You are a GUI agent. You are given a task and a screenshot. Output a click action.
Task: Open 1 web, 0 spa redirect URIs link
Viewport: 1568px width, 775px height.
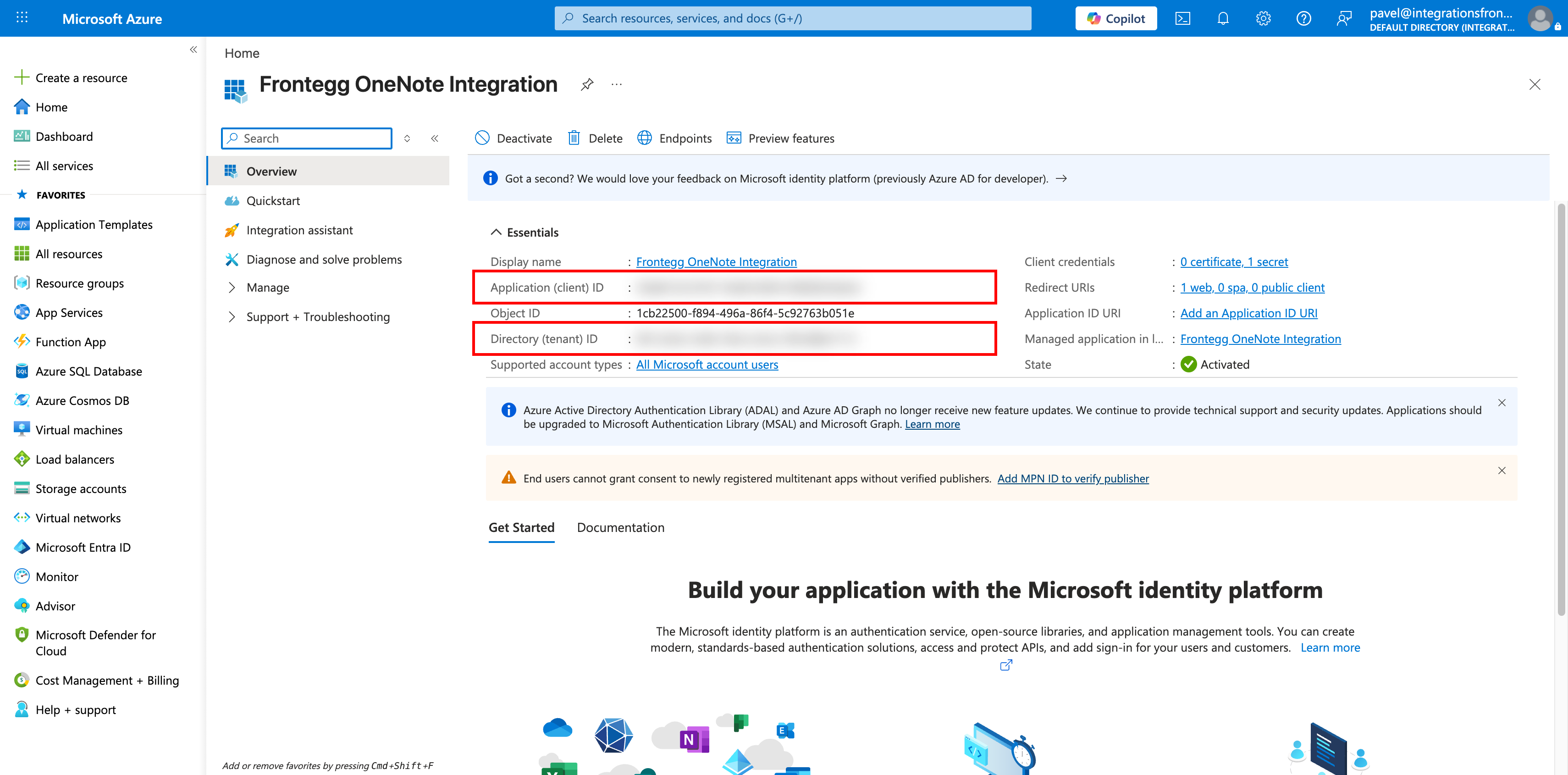coord(1252,287)
